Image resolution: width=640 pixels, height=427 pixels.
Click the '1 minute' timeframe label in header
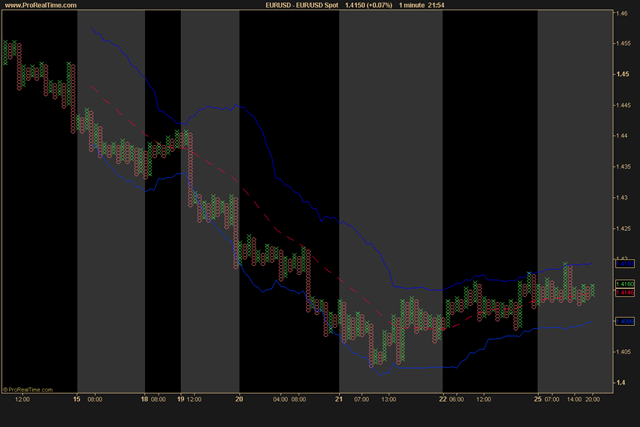[x=412, y=5]
